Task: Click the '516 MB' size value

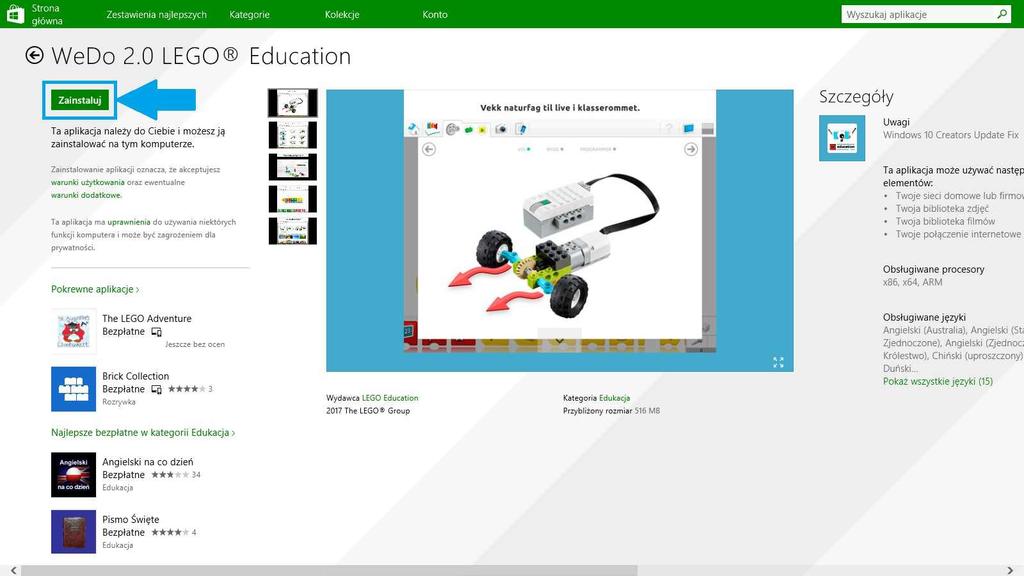Action: 647,411
